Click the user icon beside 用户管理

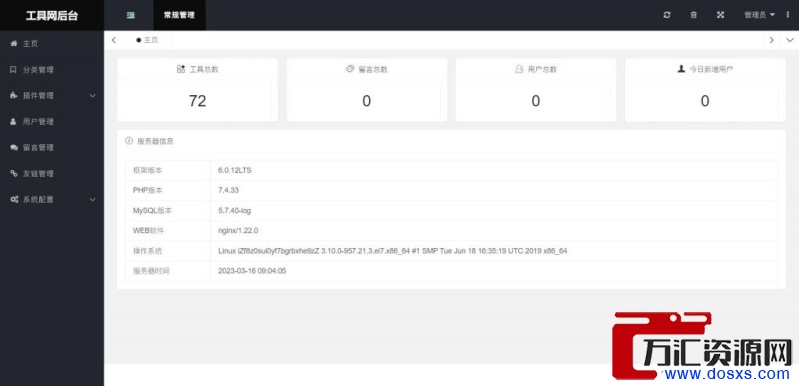click(14, 122)
